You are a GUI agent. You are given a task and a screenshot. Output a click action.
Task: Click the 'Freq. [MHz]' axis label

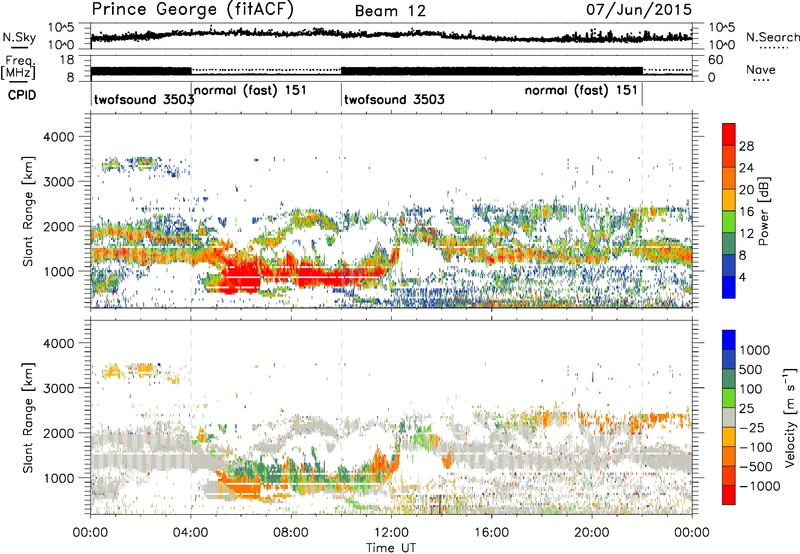pyautogui.click(x=18, y=67)
